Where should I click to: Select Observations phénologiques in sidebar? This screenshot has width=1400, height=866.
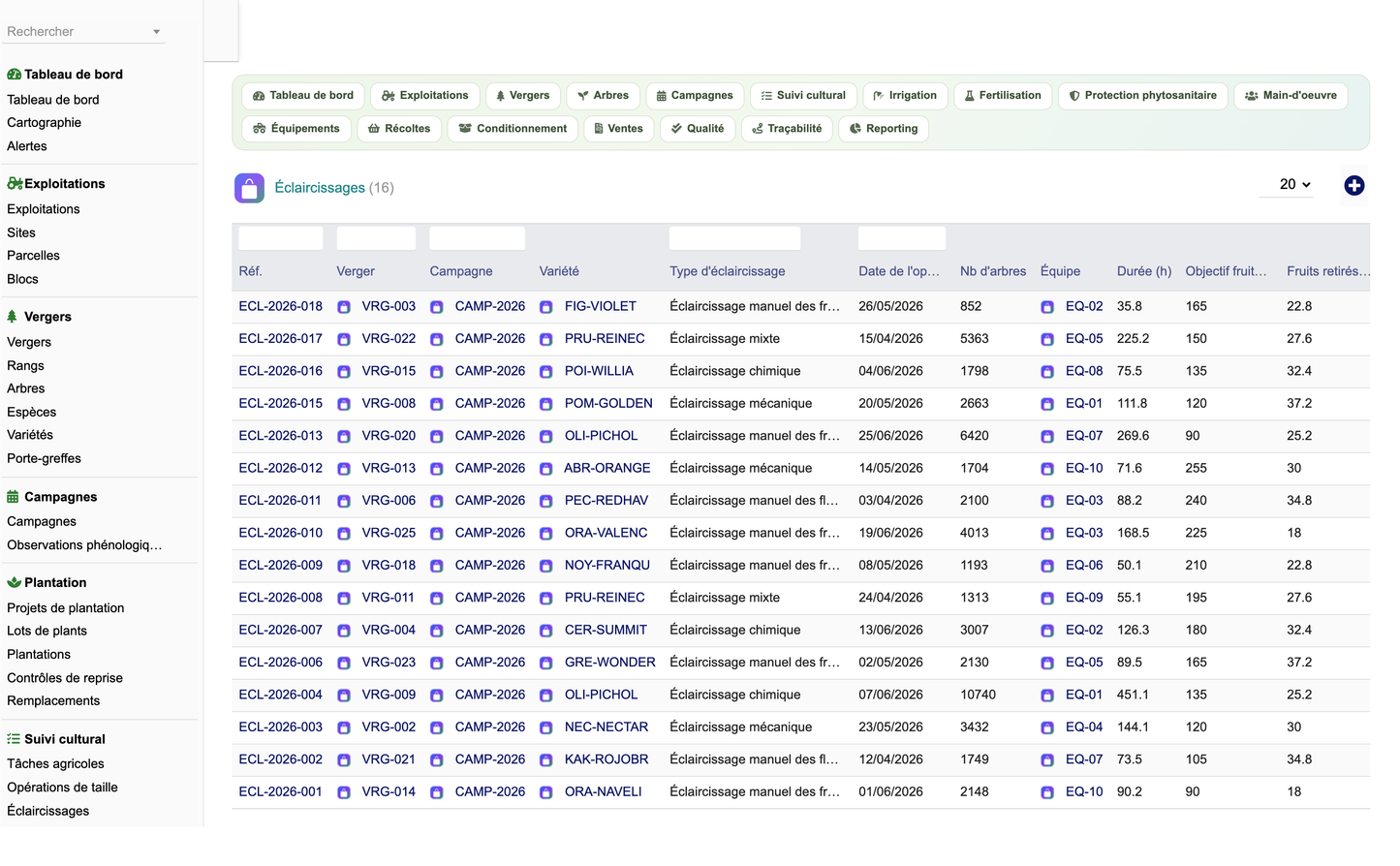84,545
